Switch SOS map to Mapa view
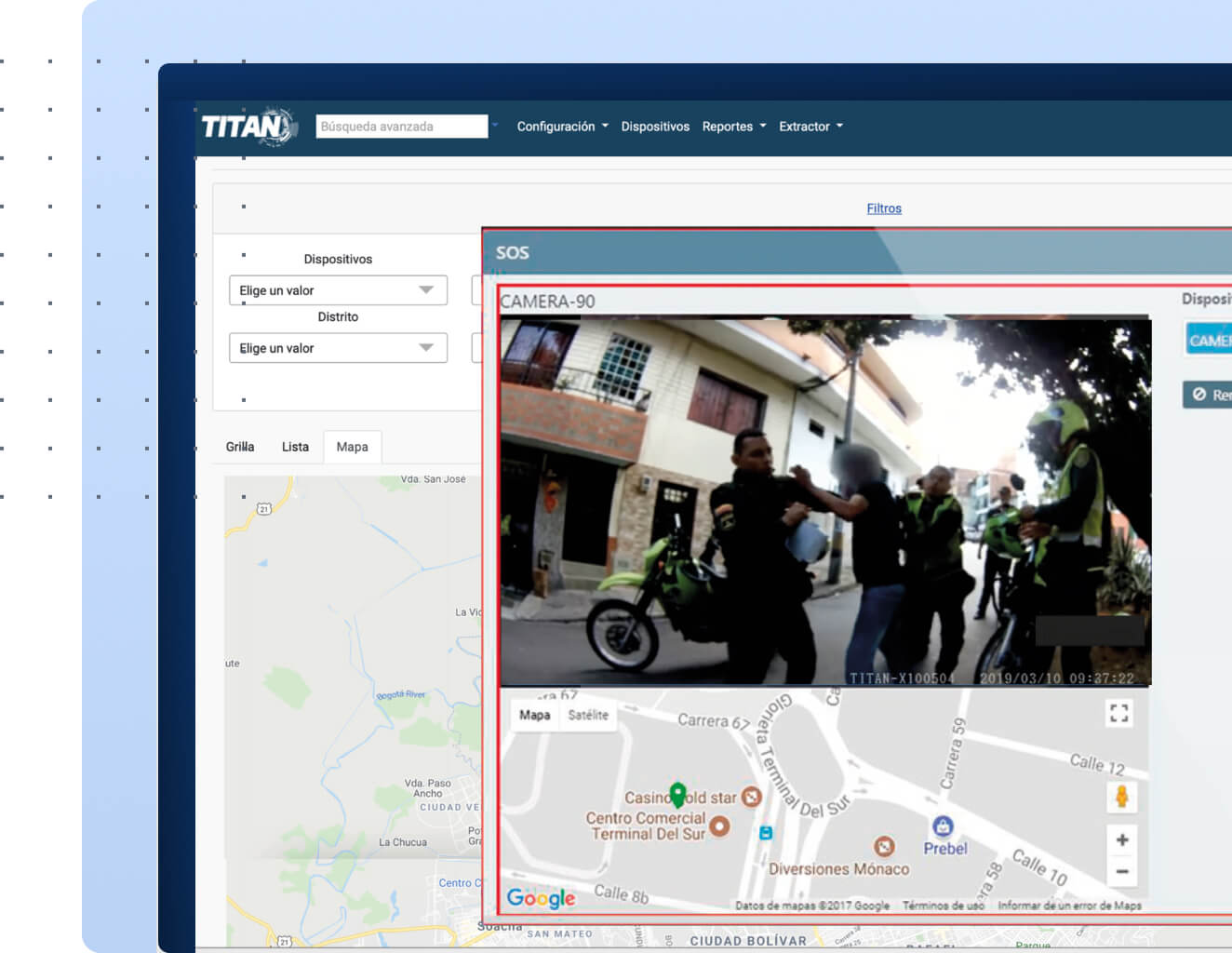The width and height of the screenshot is (1232, 953). click(534, 715)
